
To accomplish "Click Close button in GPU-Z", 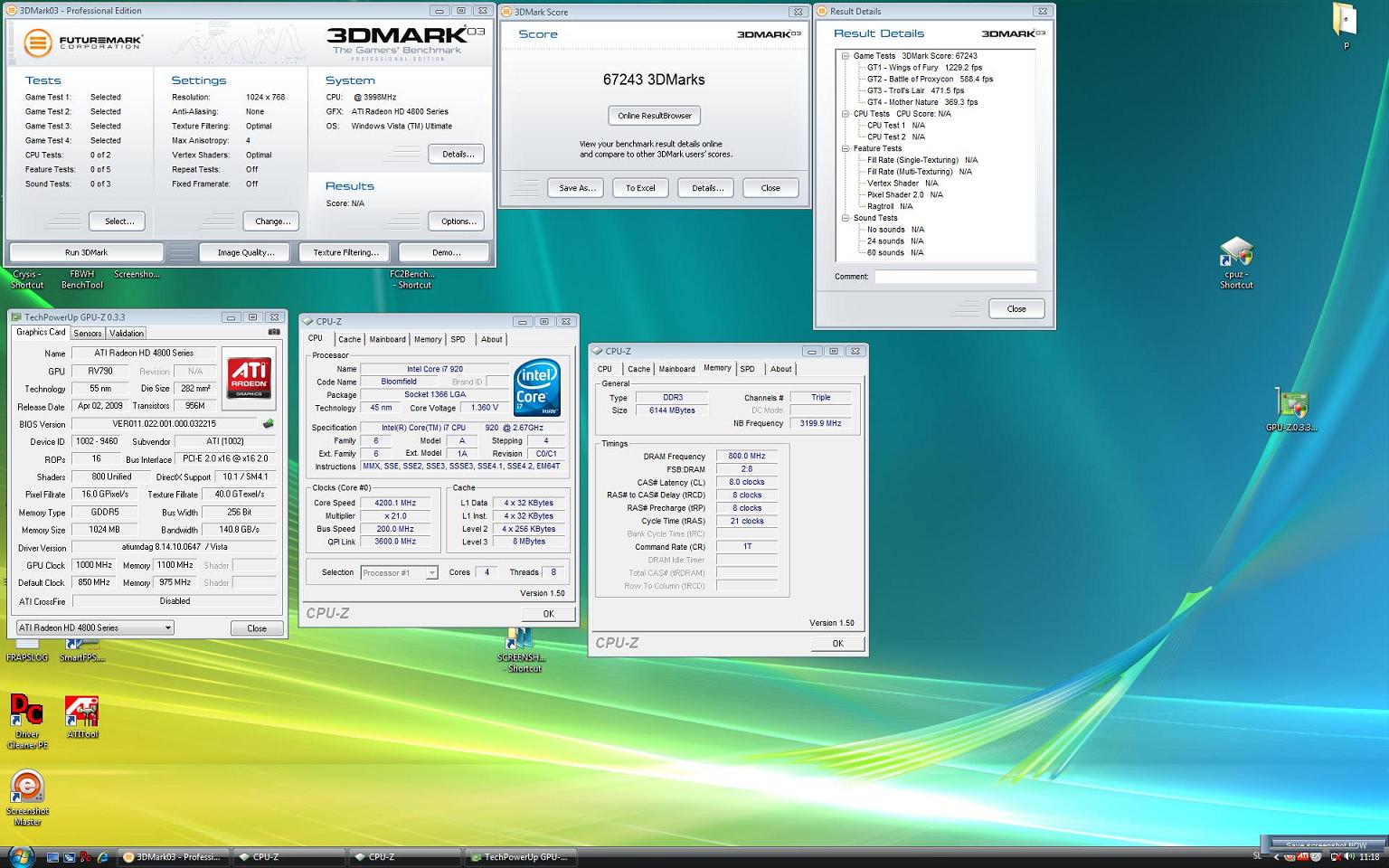I will tap(257, 628).
